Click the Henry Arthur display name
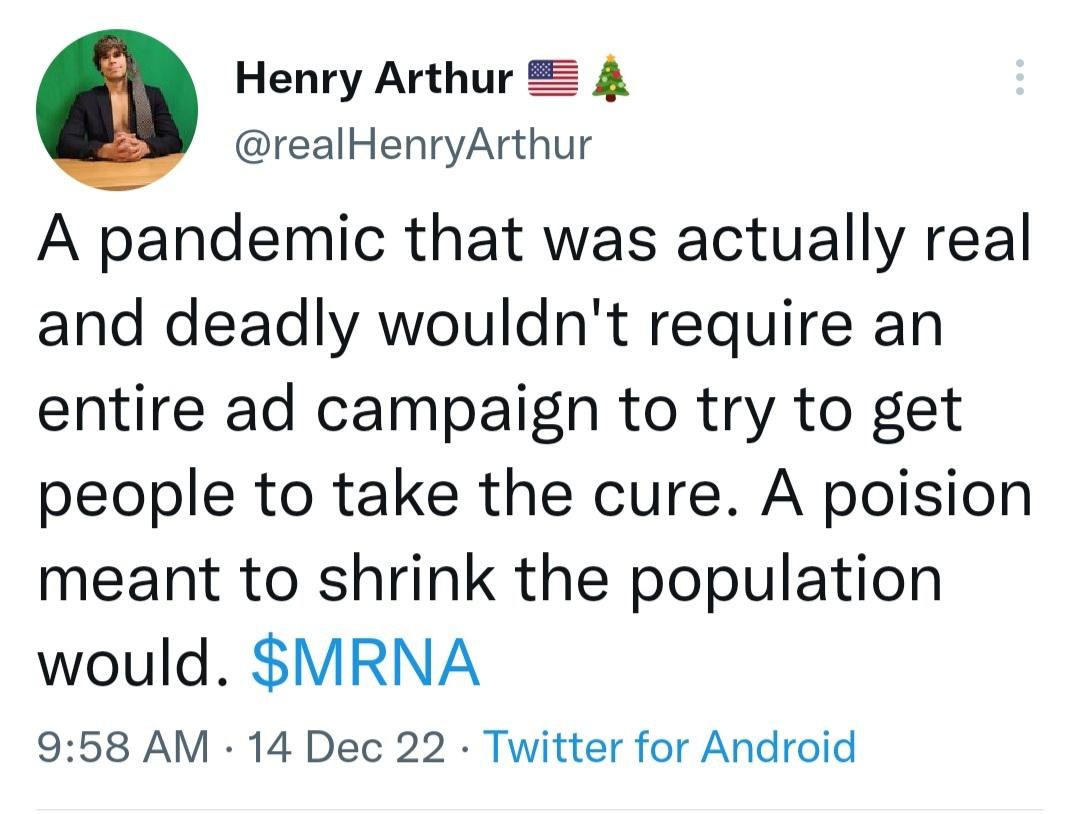The height and width of the screenshot is (814, 1080). tap(374, 78)
